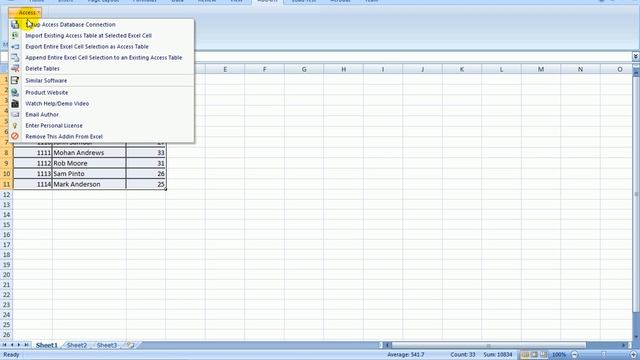Click the horizontal scrollbar thumb
Screen dimensions: 640x360
tap(488, 345)
